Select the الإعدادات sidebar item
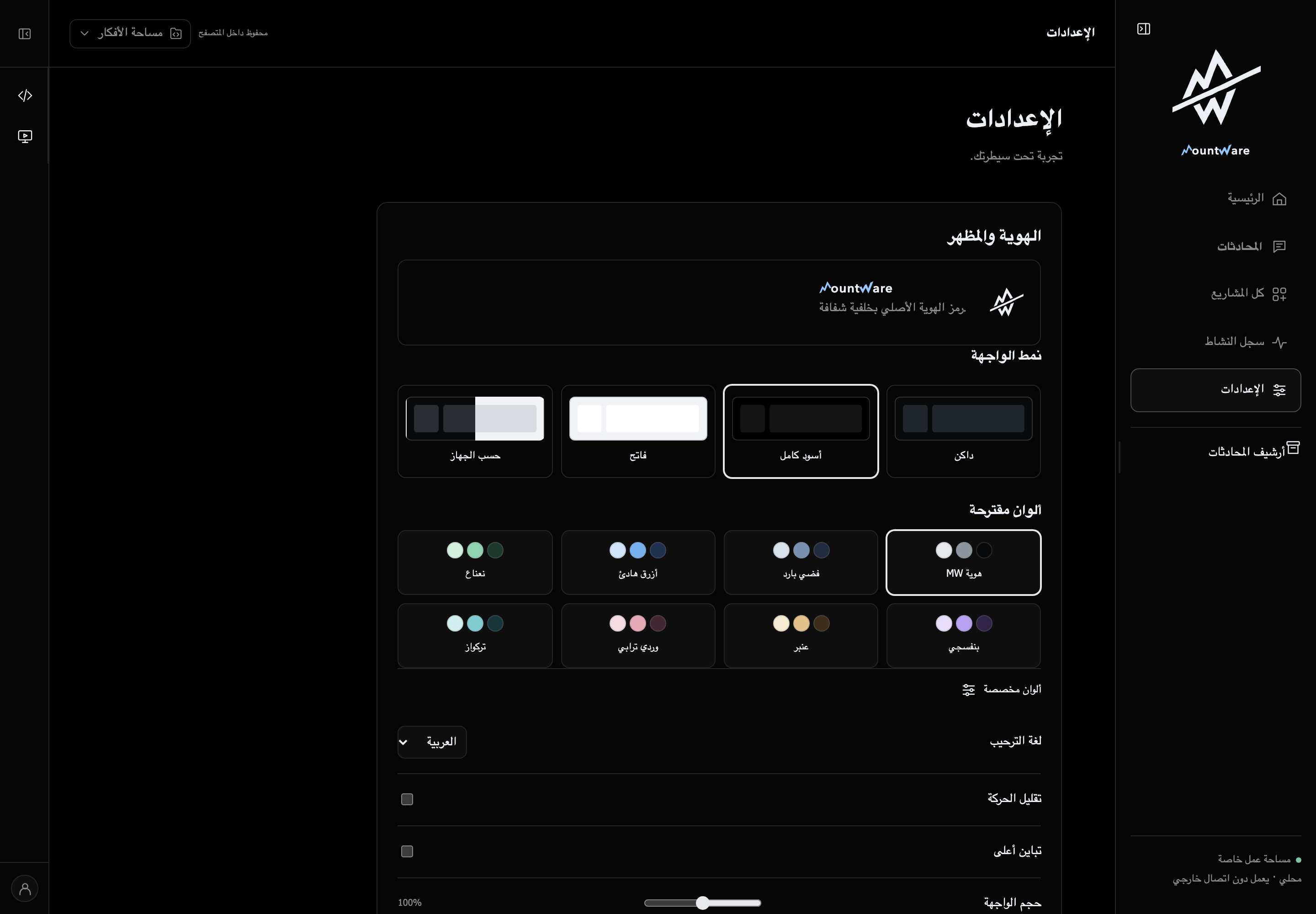The image size is (1316, 914). (x=1216, y=390)
